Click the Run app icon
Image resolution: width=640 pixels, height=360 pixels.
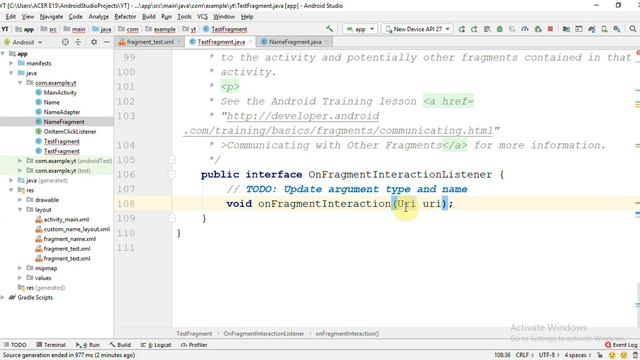(x=462, y=29)
